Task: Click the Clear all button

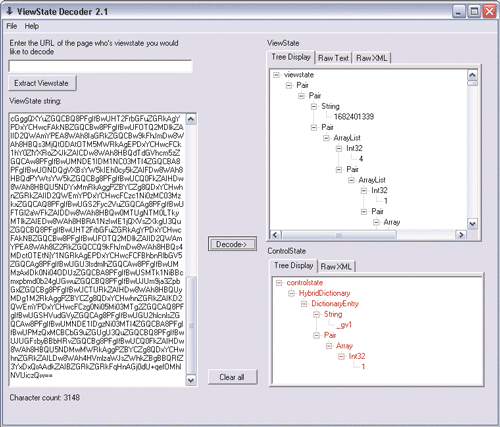Action: (x=232, y=377)
